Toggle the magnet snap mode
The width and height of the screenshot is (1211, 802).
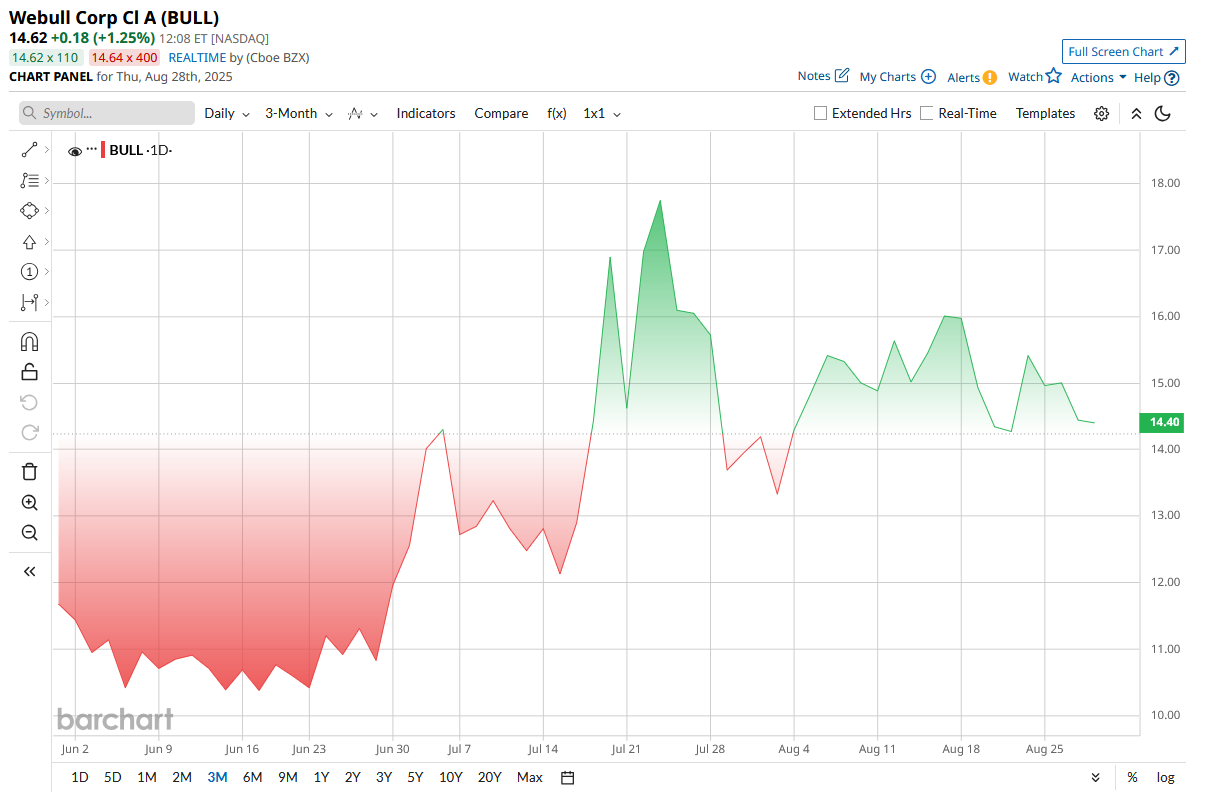coord(29,342)
